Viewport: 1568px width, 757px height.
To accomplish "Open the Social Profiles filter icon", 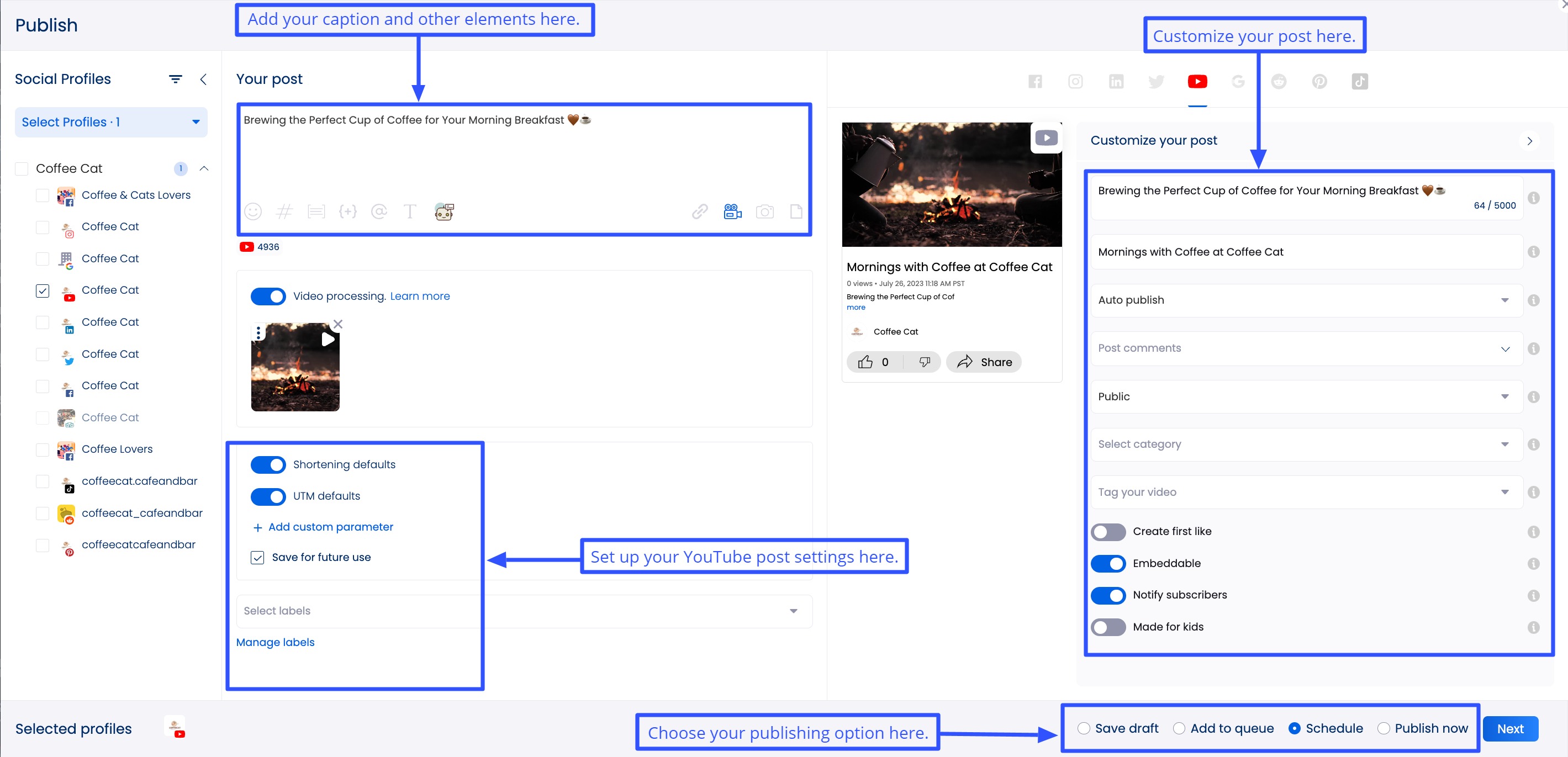I will [175, 78].
